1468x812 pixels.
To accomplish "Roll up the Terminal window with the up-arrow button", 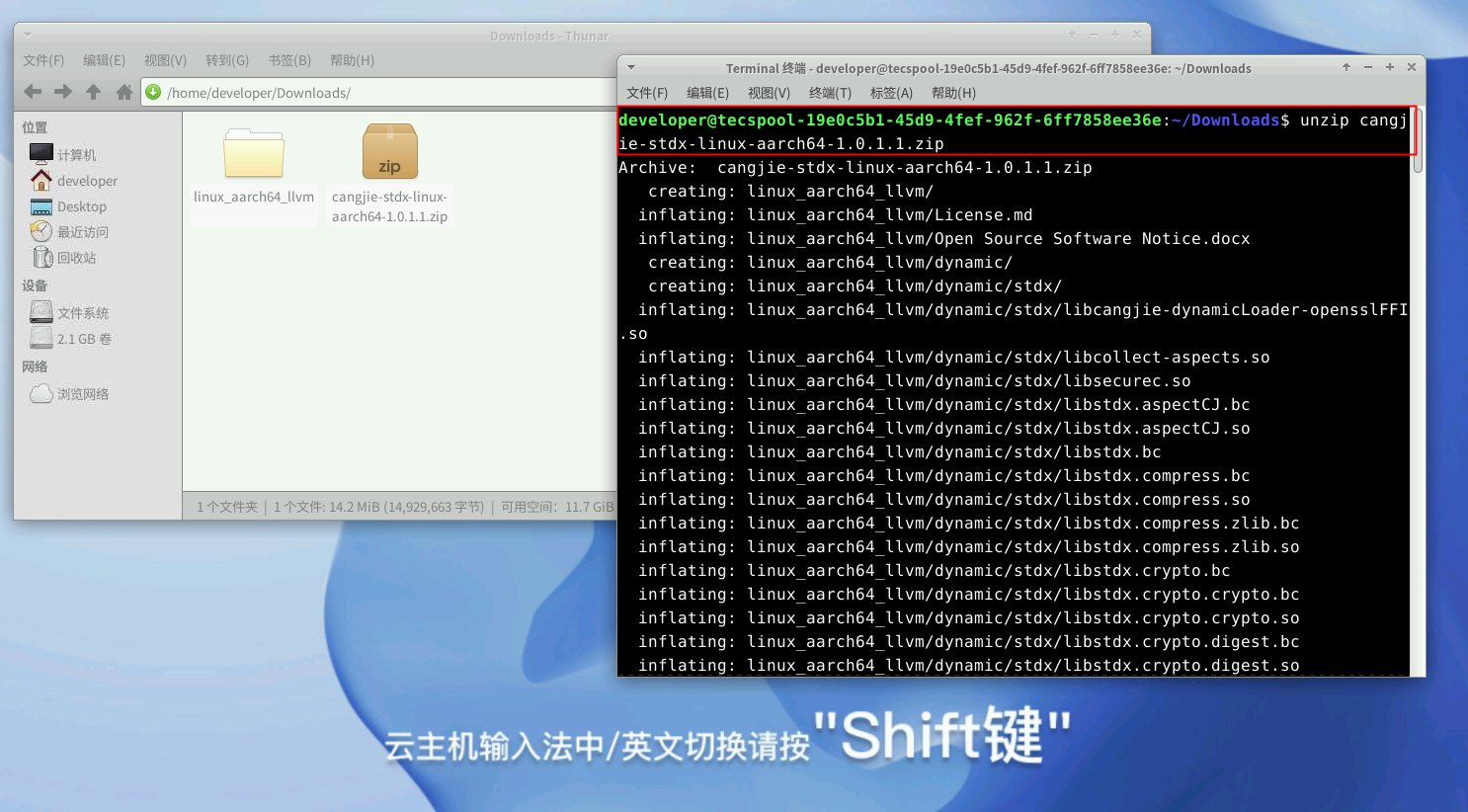I will coord(1346,67).
